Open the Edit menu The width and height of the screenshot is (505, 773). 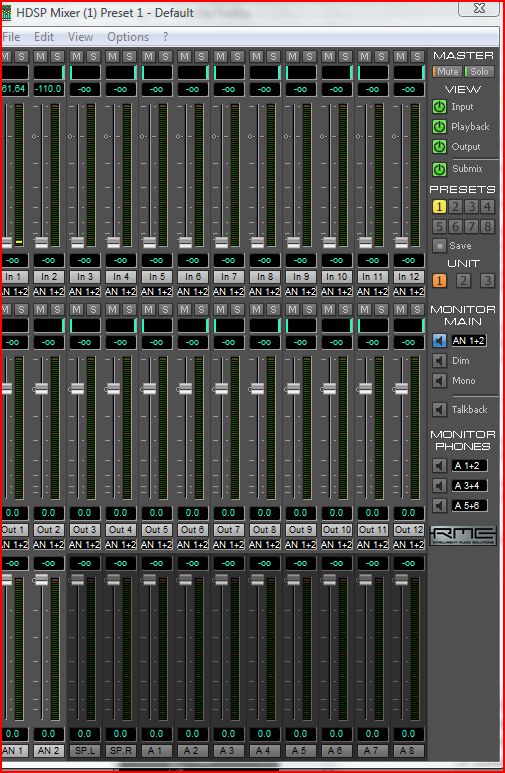[x=44, y=37]
